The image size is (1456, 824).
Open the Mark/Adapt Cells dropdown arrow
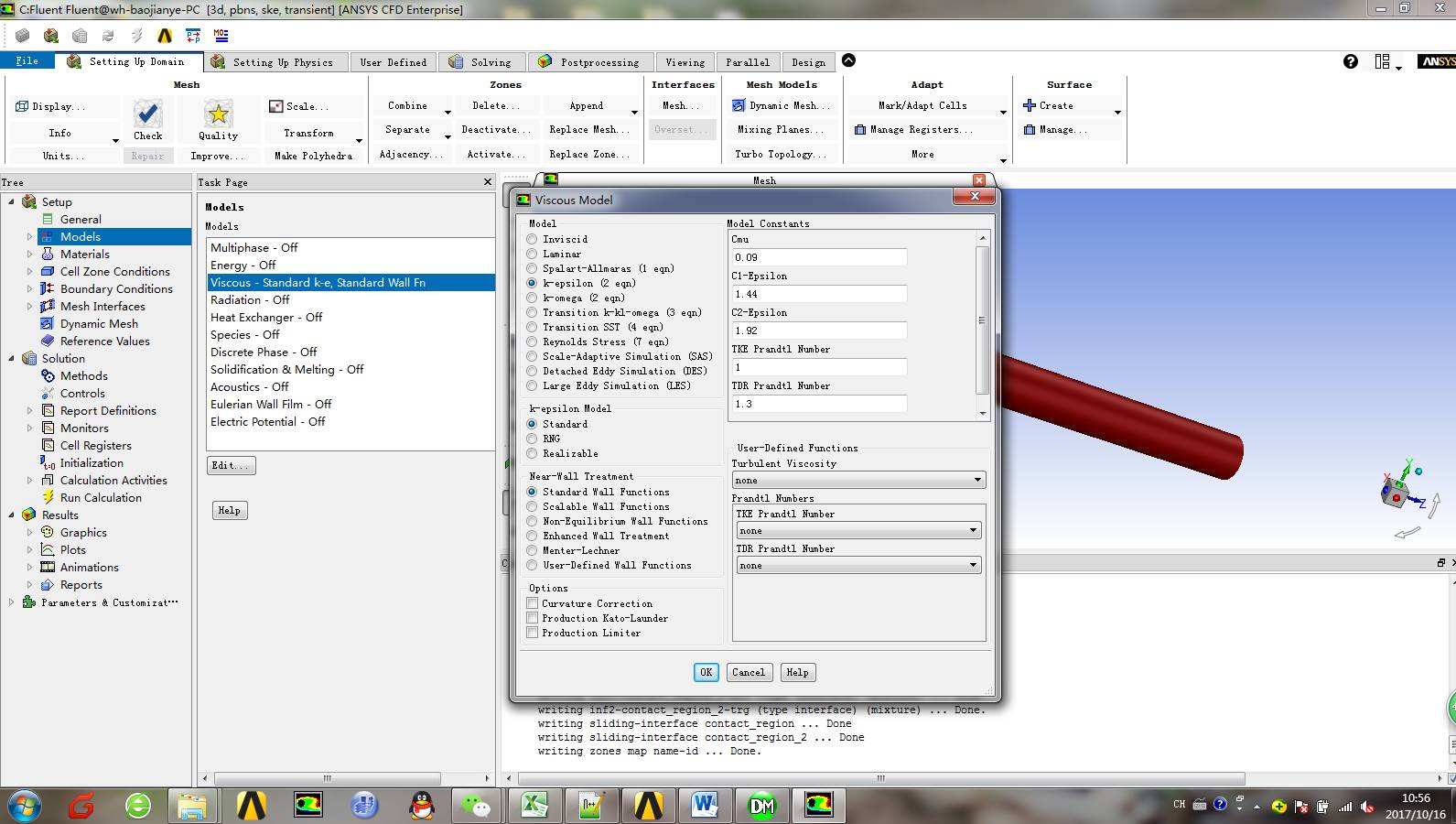(x=1003, y=112)
